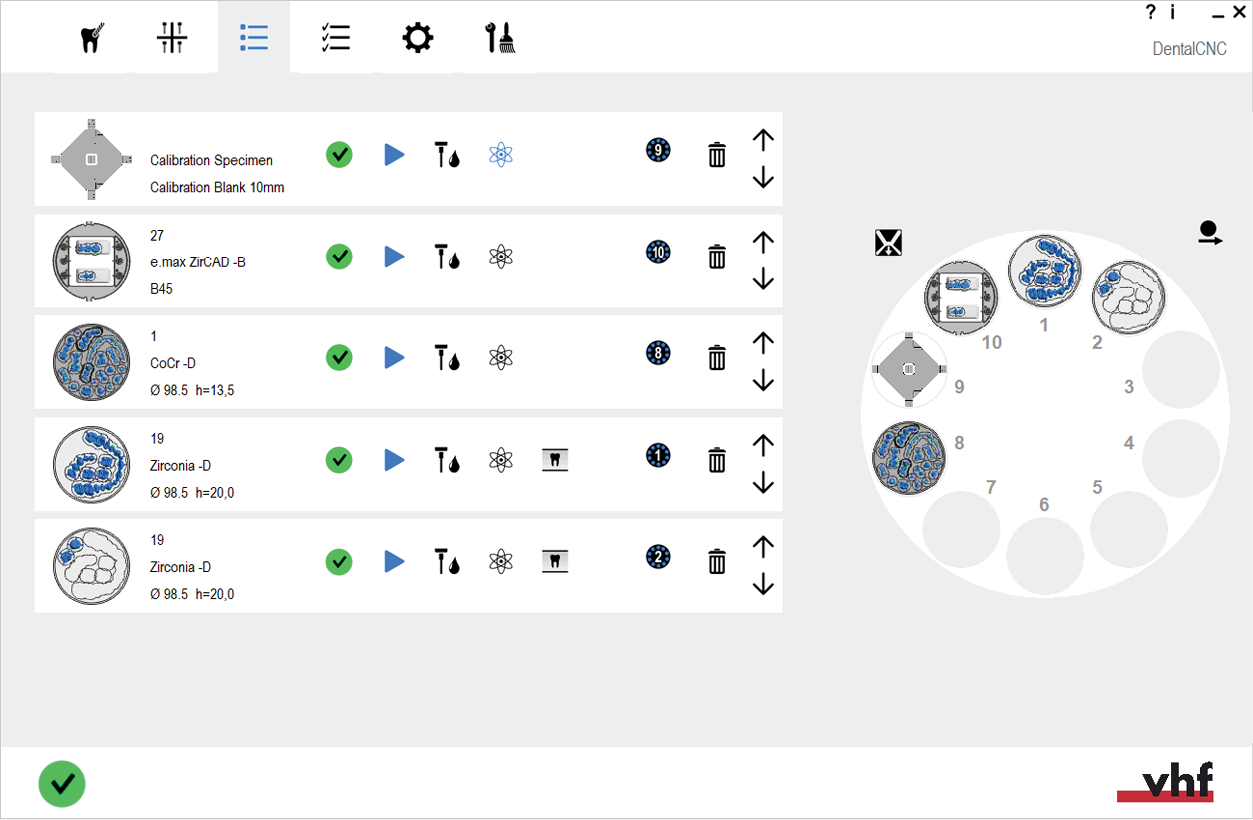Open tool and coolant icon for Zirconia slot 2
This screenshot has width=1253, height=820.
(x=447, y=561)
